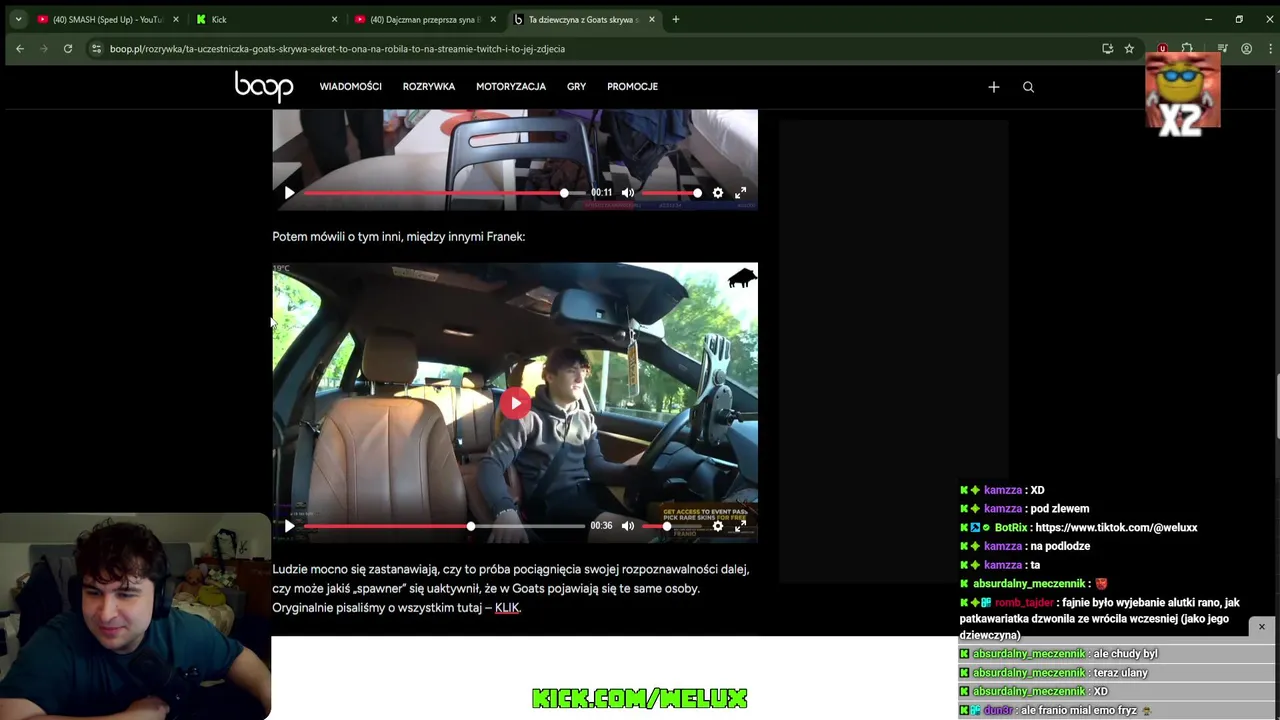The width and height of the screenshot is (1280, 720).
Task: Open the MOTORYZACJA menu section
Action: (x=511, y=87)
